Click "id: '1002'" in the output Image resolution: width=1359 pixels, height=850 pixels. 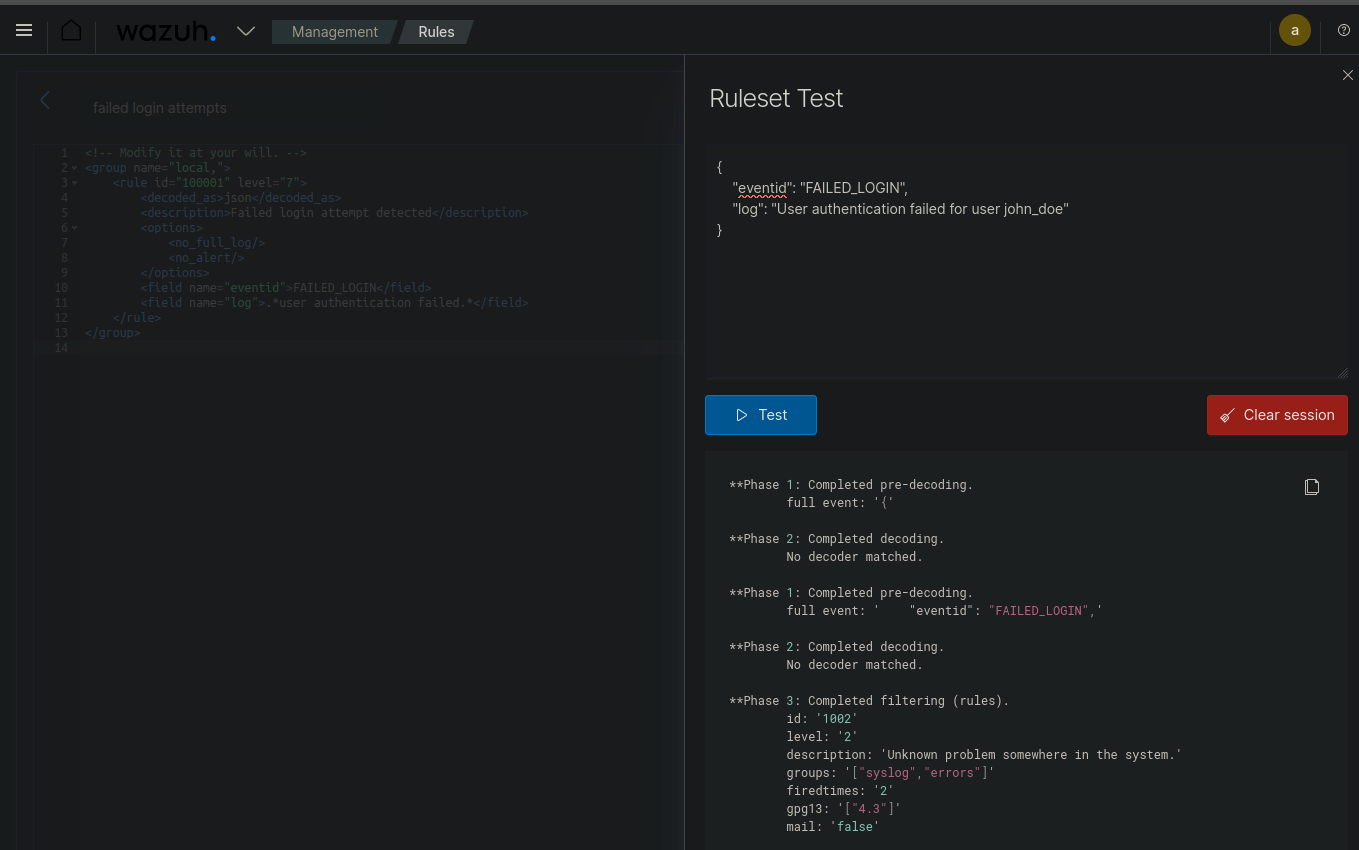pos(822,719)
